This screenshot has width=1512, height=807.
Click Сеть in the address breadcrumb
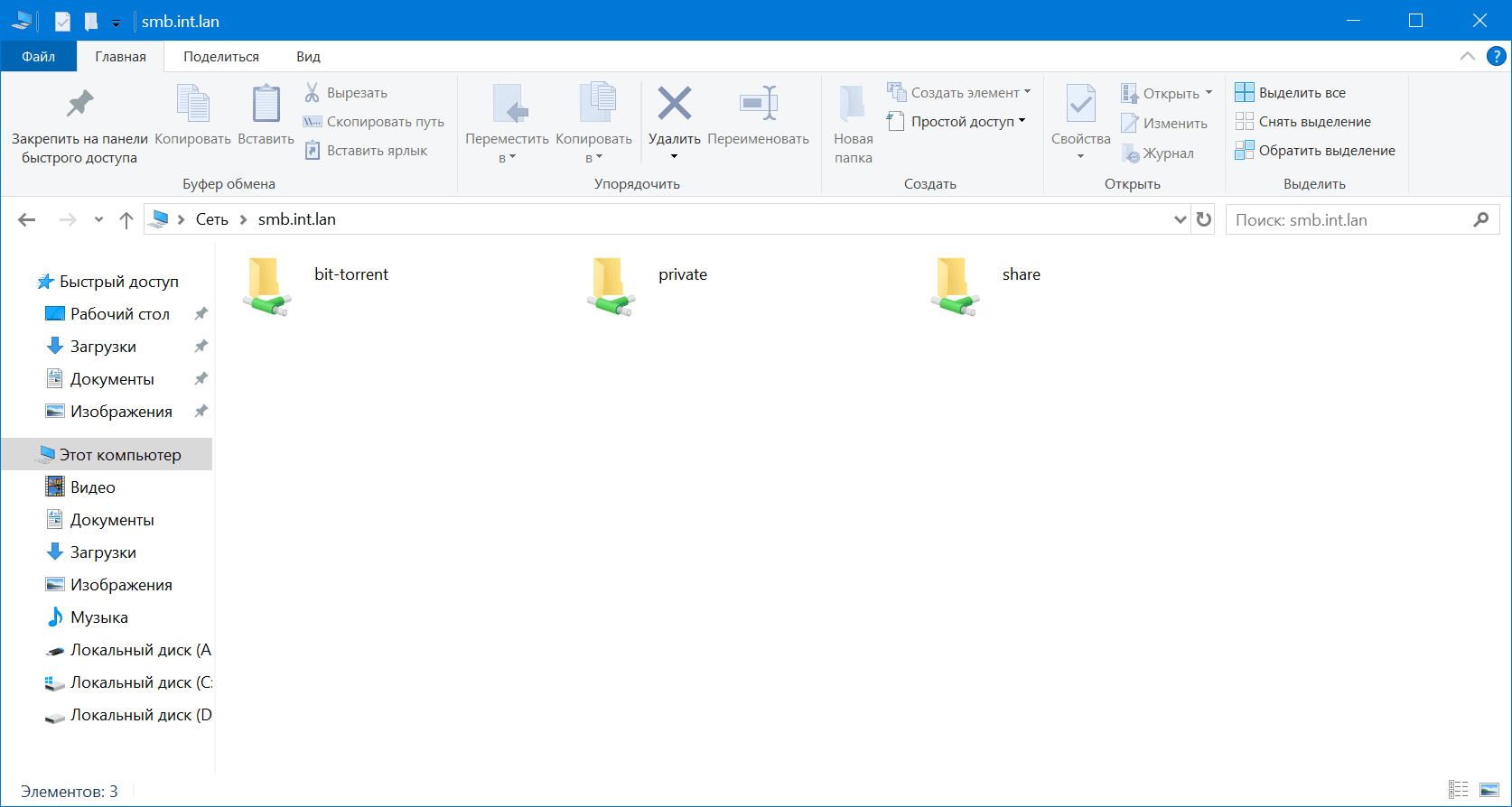211,219
